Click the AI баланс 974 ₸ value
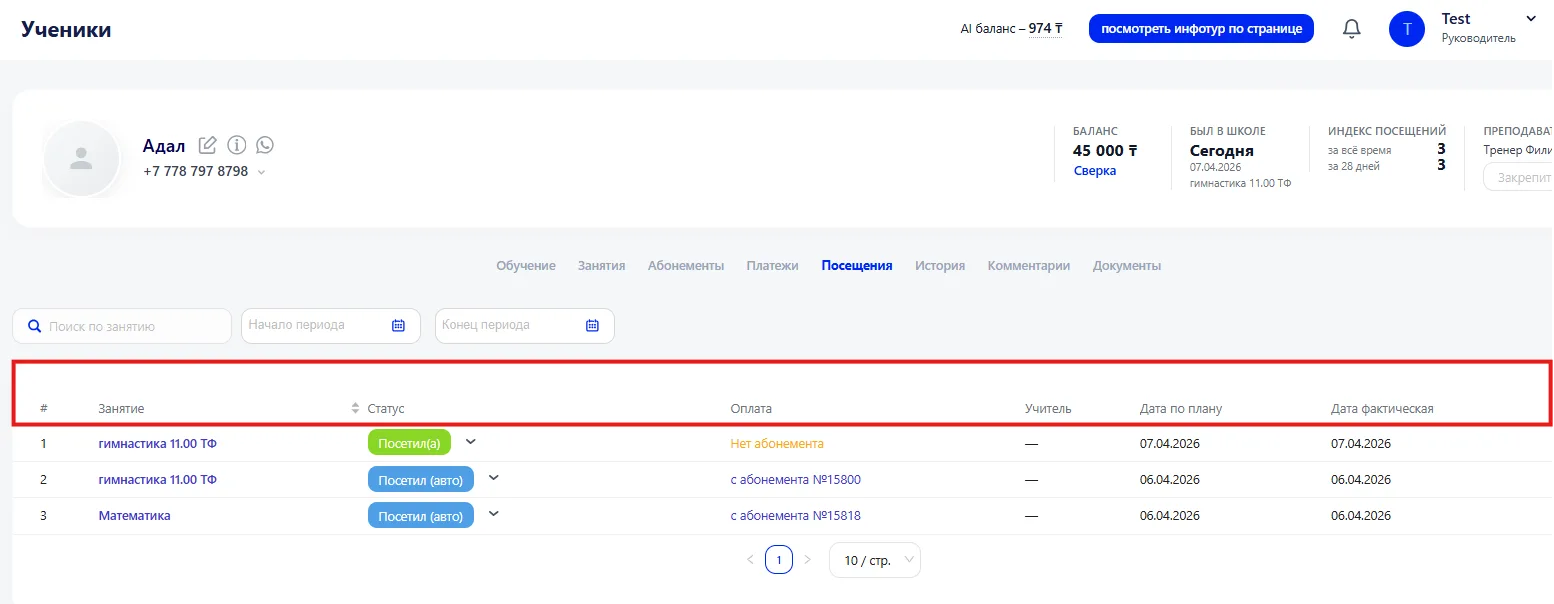This screenshot has height=604, width=1554. (1045, 29)
